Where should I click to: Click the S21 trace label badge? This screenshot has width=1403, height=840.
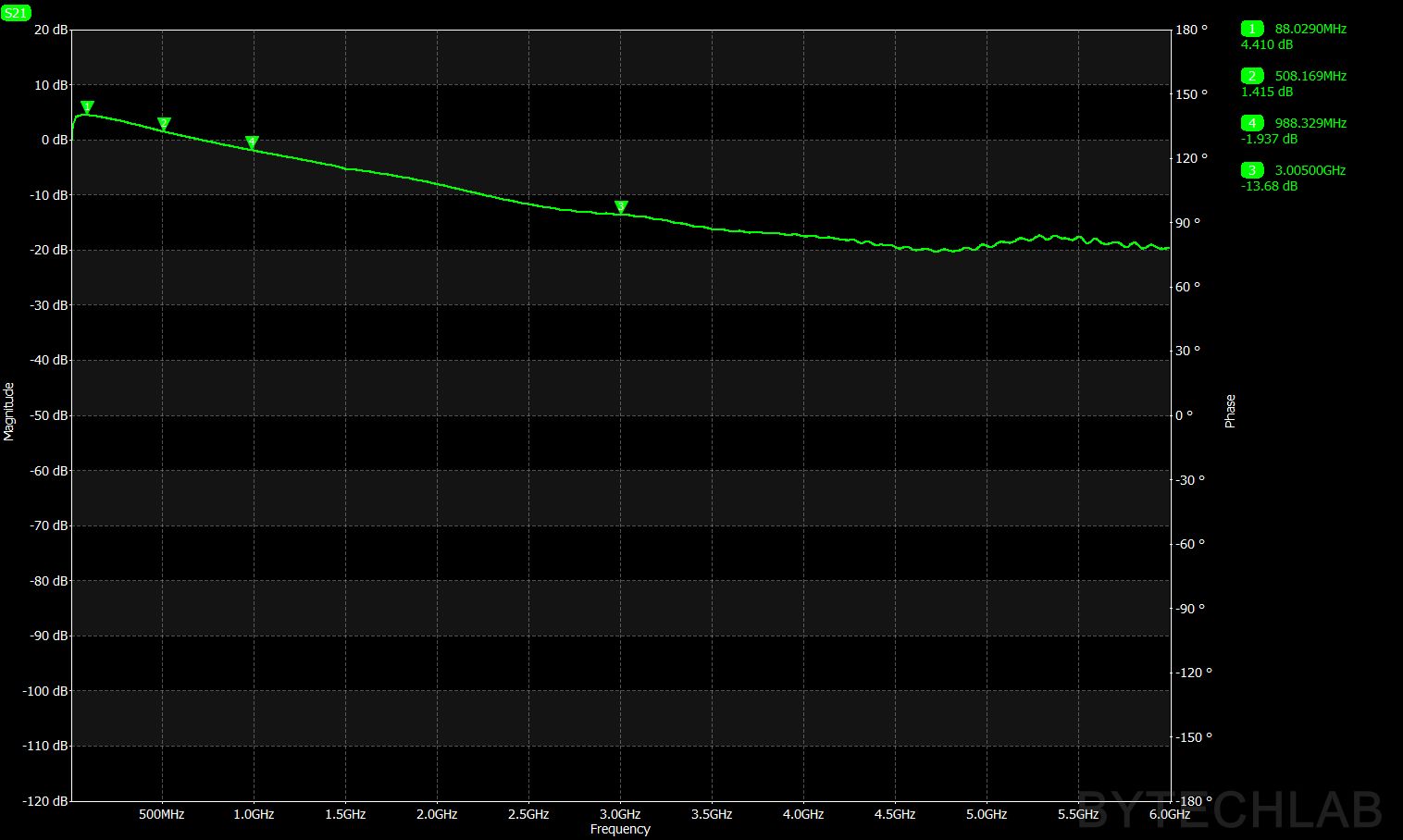(16, 13)
